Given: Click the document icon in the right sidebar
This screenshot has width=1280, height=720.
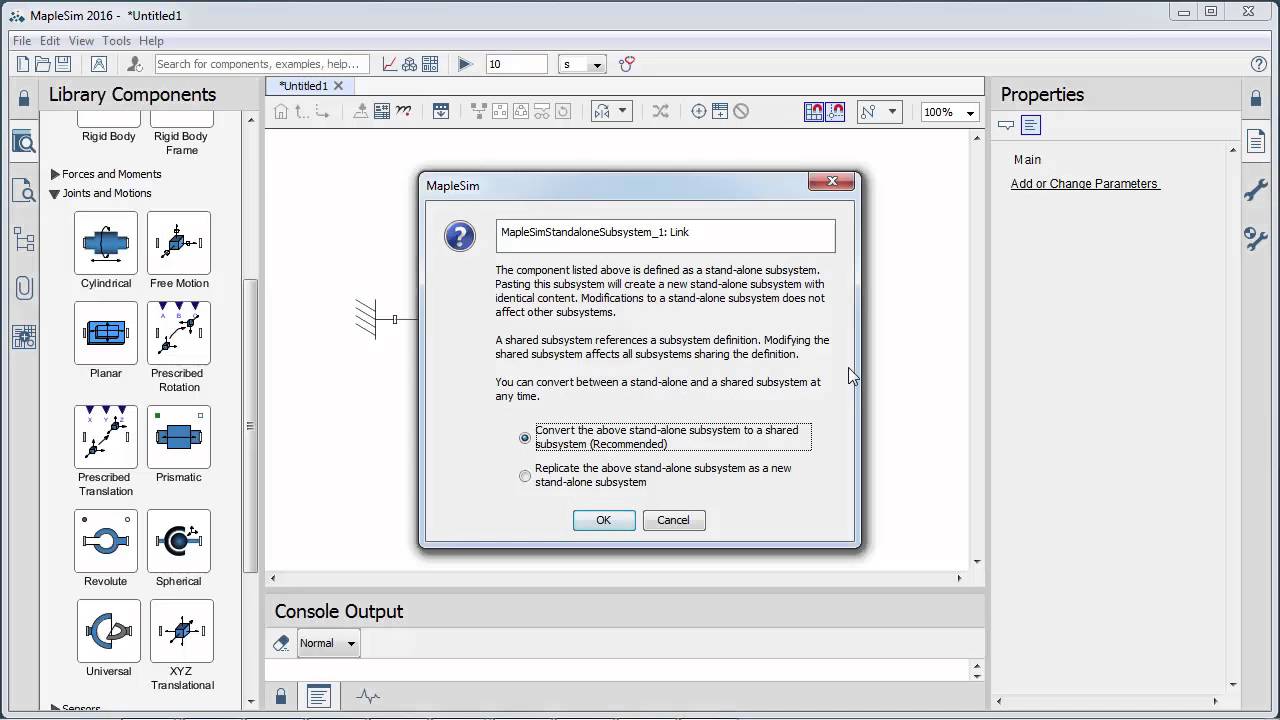Looking at the screenshot, I should 1256,140.
